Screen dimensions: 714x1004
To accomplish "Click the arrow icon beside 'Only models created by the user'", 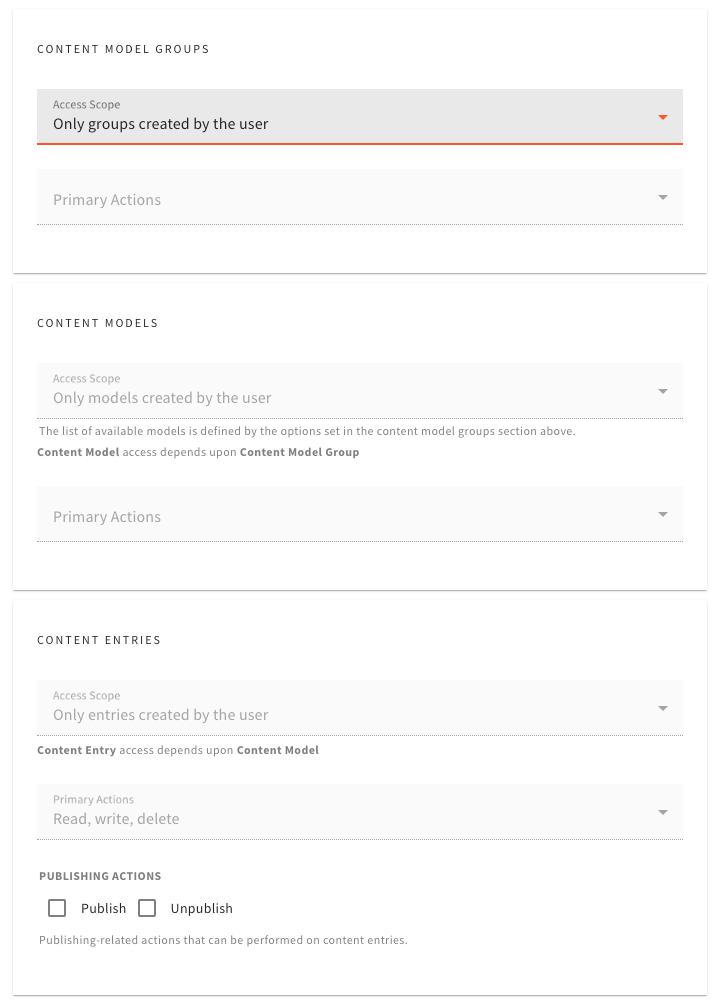I will click(x=663, y=391).
